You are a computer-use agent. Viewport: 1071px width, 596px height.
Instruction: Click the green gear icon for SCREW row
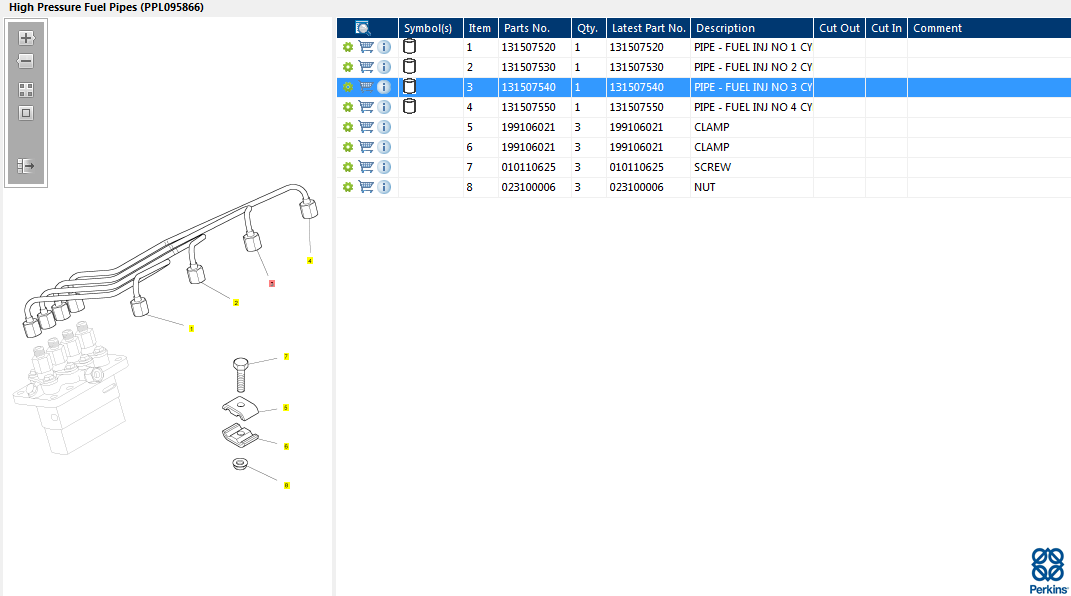[x=348, y=167]
